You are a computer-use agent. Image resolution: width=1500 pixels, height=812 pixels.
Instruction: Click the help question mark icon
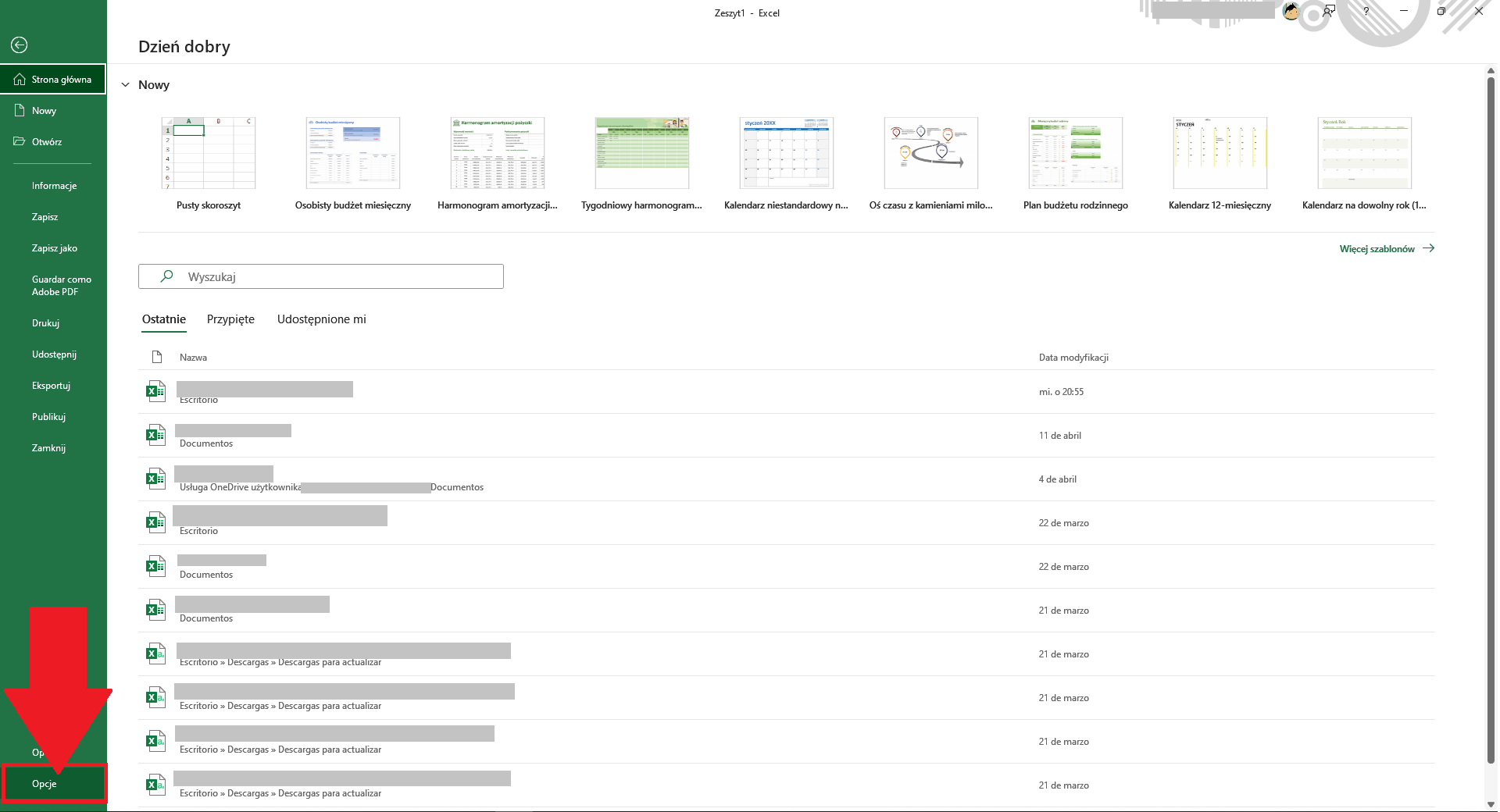(x=1366, y=11)
